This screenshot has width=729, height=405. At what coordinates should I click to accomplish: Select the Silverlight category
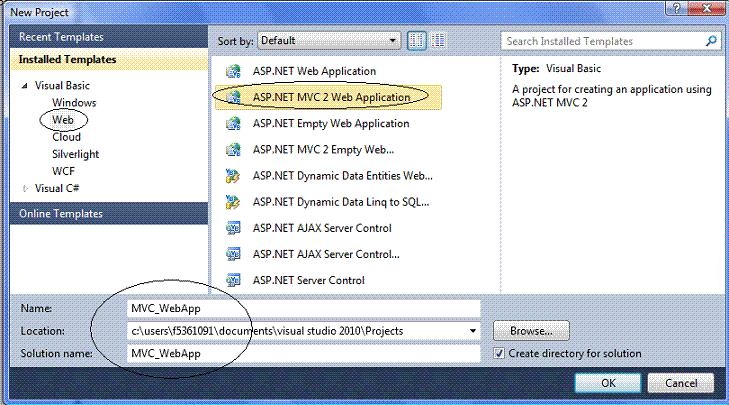click(x=75, y=154)
